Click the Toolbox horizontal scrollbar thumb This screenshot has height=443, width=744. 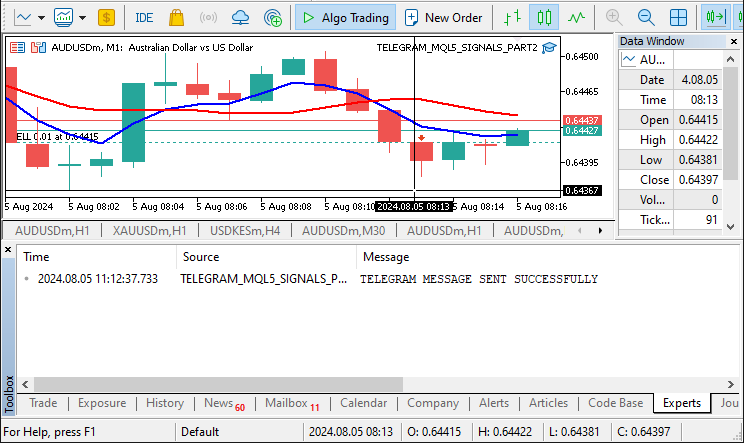click(218, 384)
